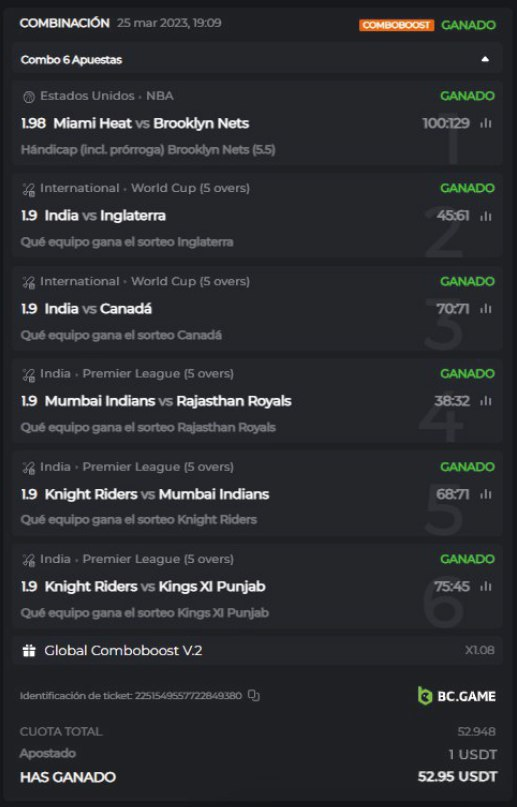Open Knight Riders vs Kings XI Punjab match

[155, 586]
